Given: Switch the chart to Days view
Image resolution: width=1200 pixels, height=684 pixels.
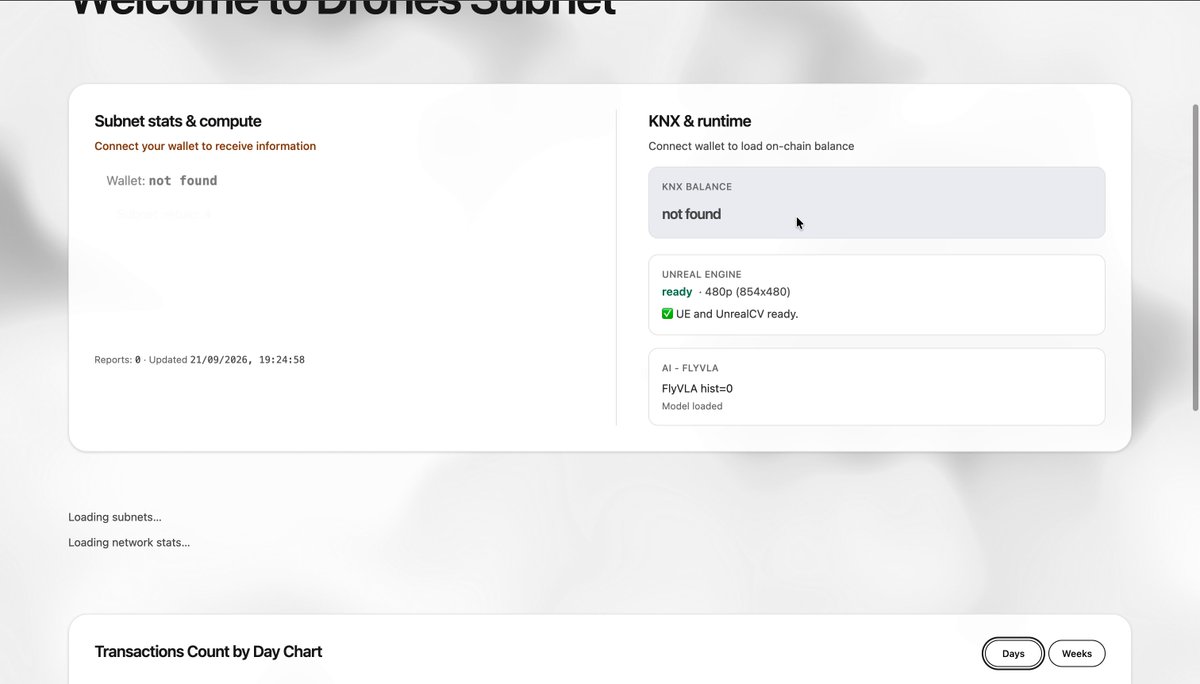Looking at the screenshot, I should (1013, 654).
